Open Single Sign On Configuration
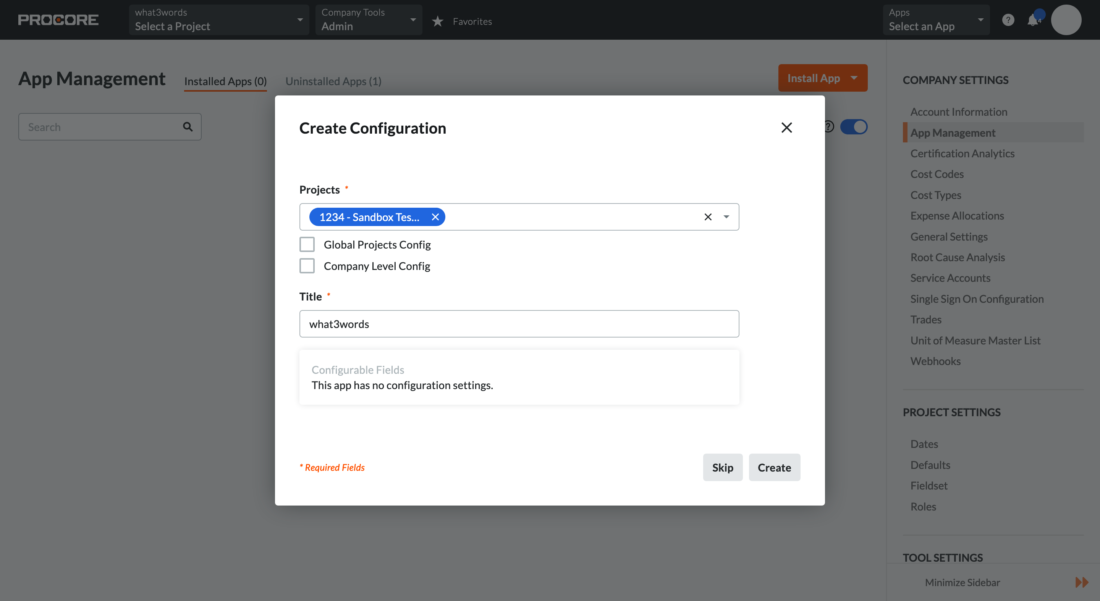Image resolution: width=1100 pixels, height=601 pixels. 977,299
